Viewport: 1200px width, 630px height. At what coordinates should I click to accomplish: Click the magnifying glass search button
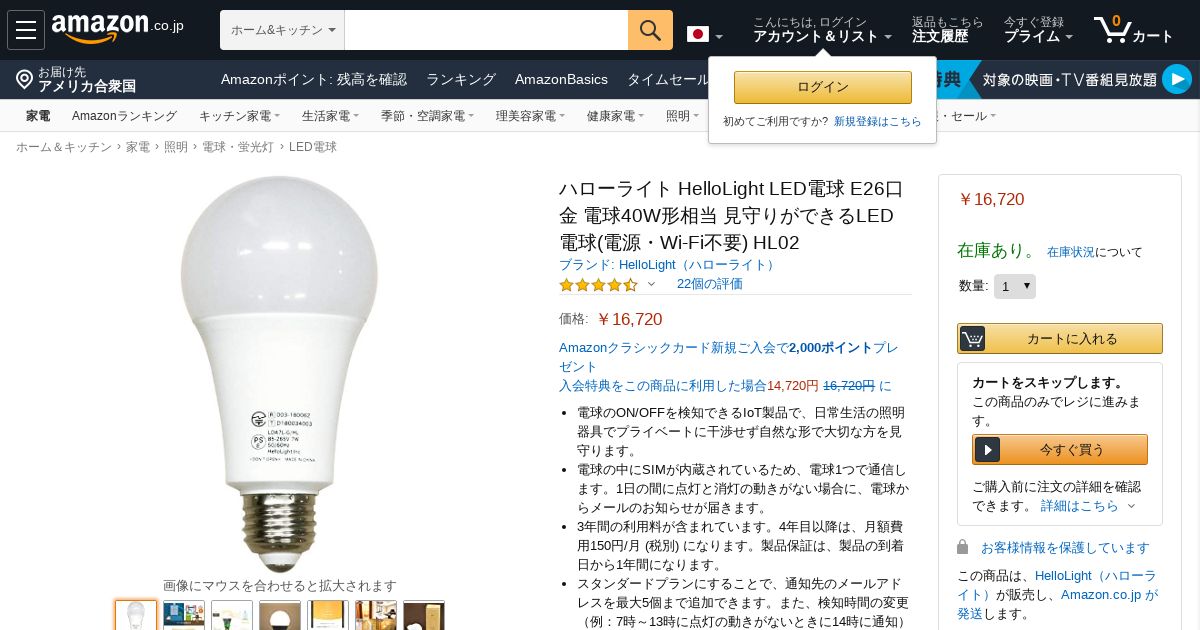tap(650, 30)
